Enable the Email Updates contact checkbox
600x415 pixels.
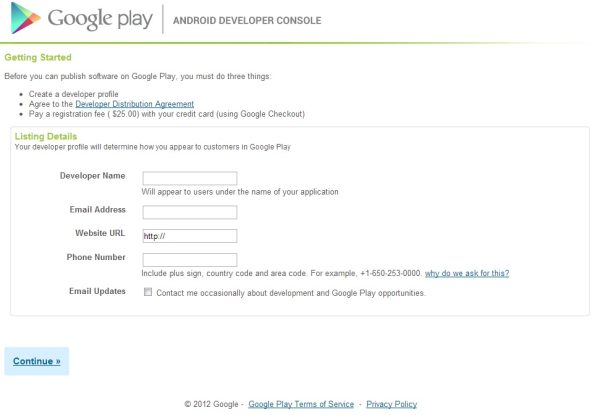(148, 293)
